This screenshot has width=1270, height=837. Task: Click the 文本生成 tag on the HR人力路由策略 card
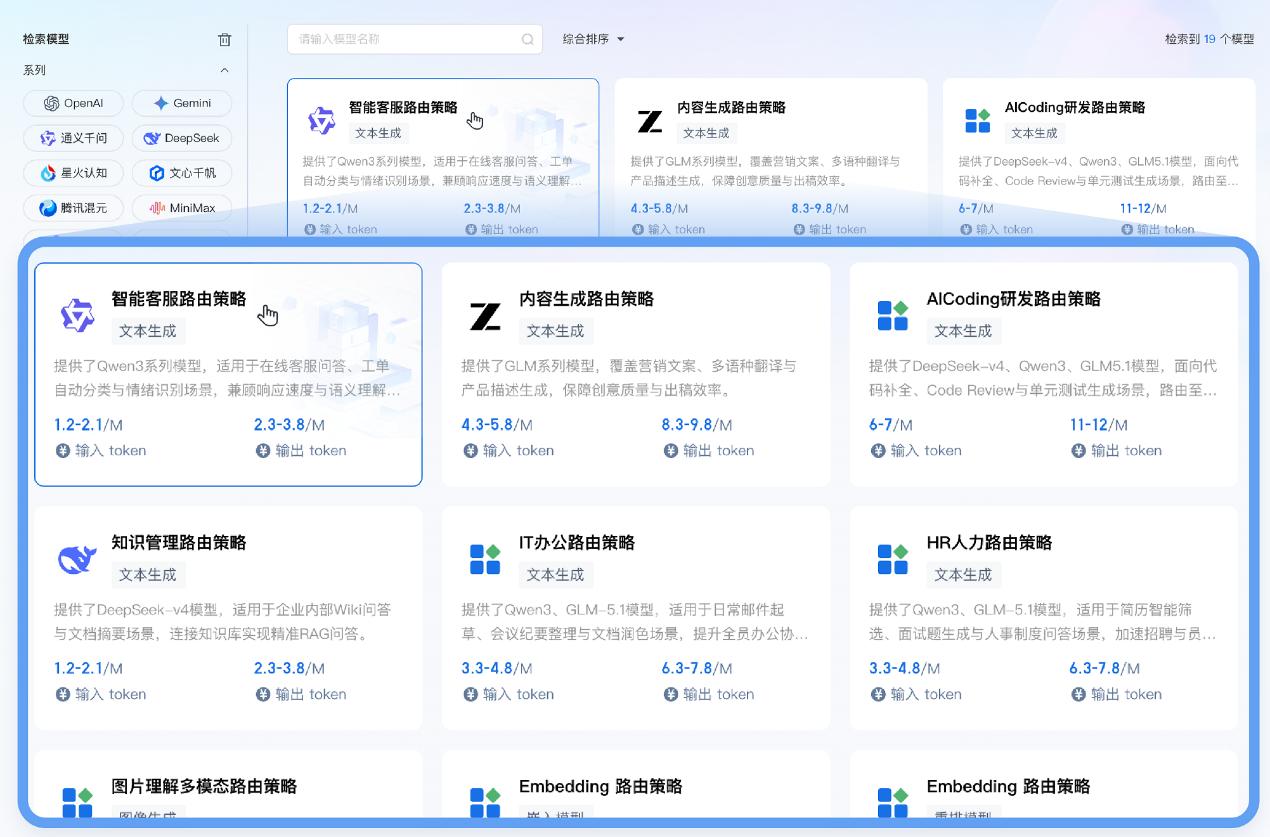pos(963,575)
